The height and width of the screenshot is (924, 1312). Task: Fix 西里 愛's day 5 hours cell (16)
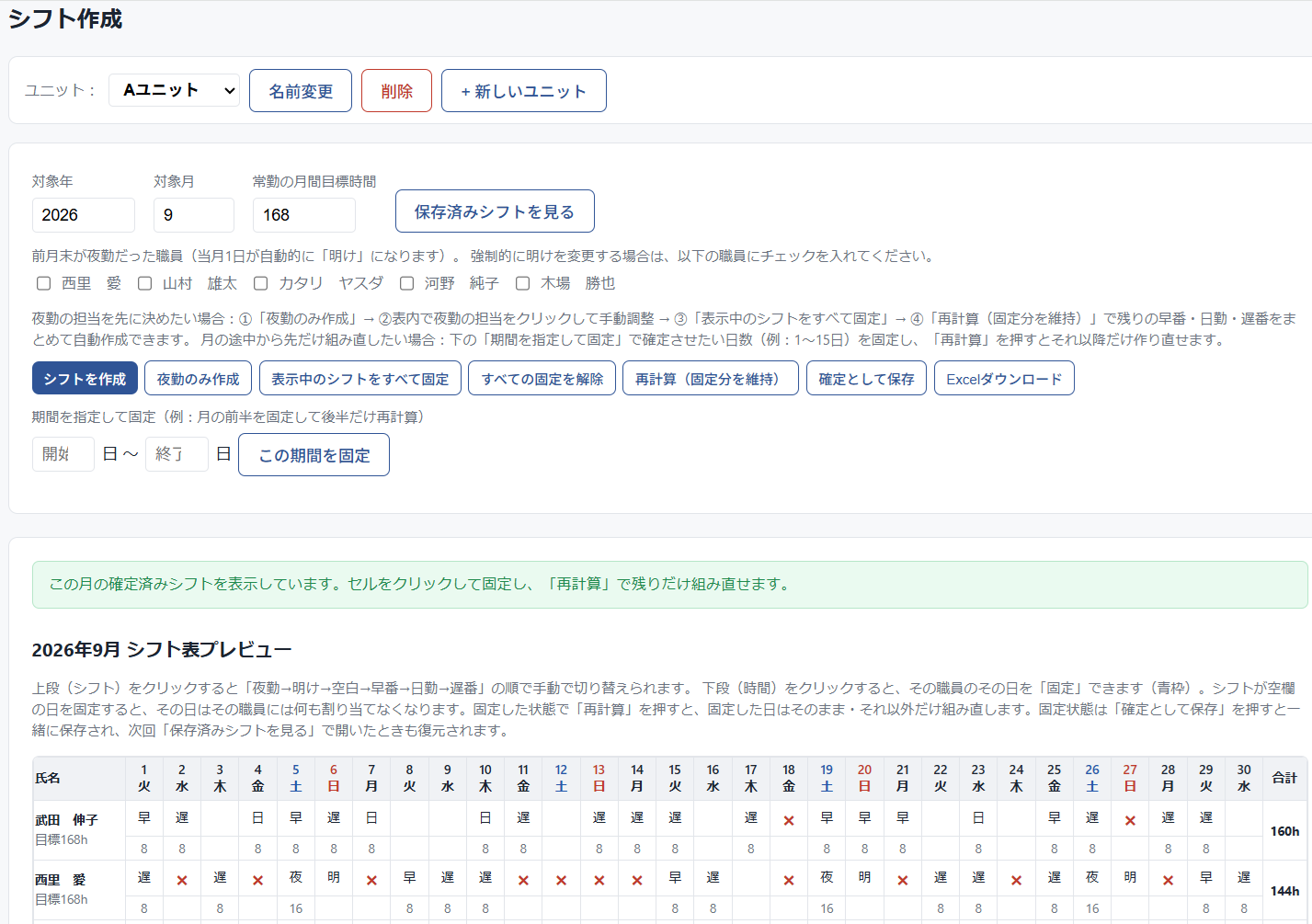[x=296, y=908]
